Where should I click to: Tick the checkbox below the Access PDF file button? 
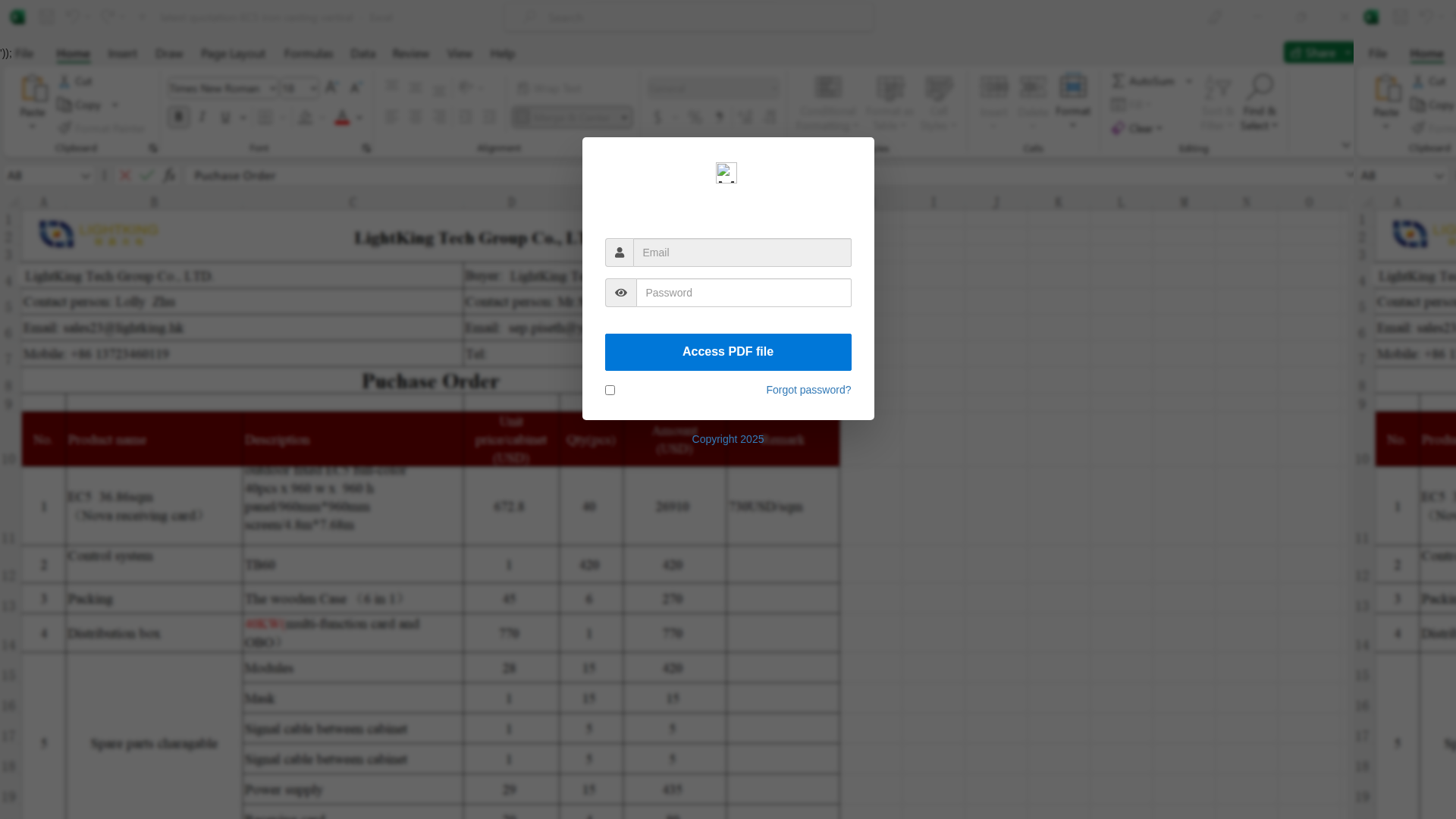(610, 390)
